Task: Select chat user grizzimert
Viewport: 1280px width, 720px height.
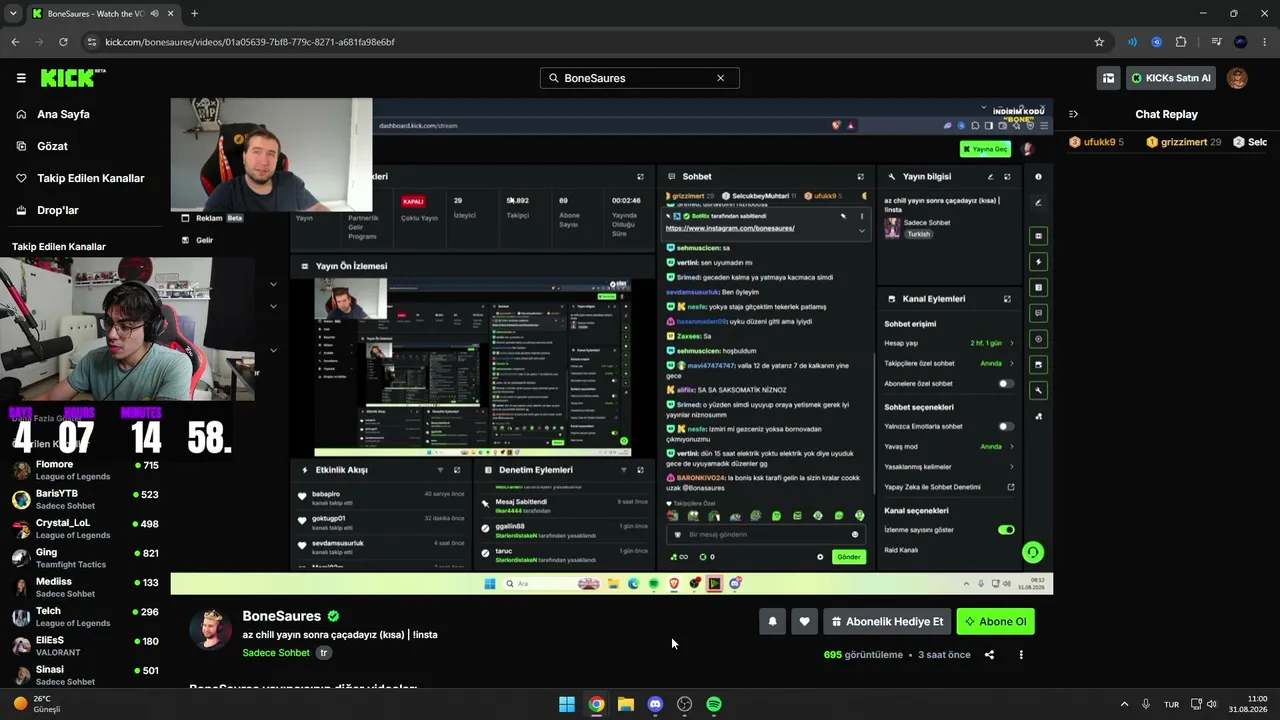Action: 1184,142
